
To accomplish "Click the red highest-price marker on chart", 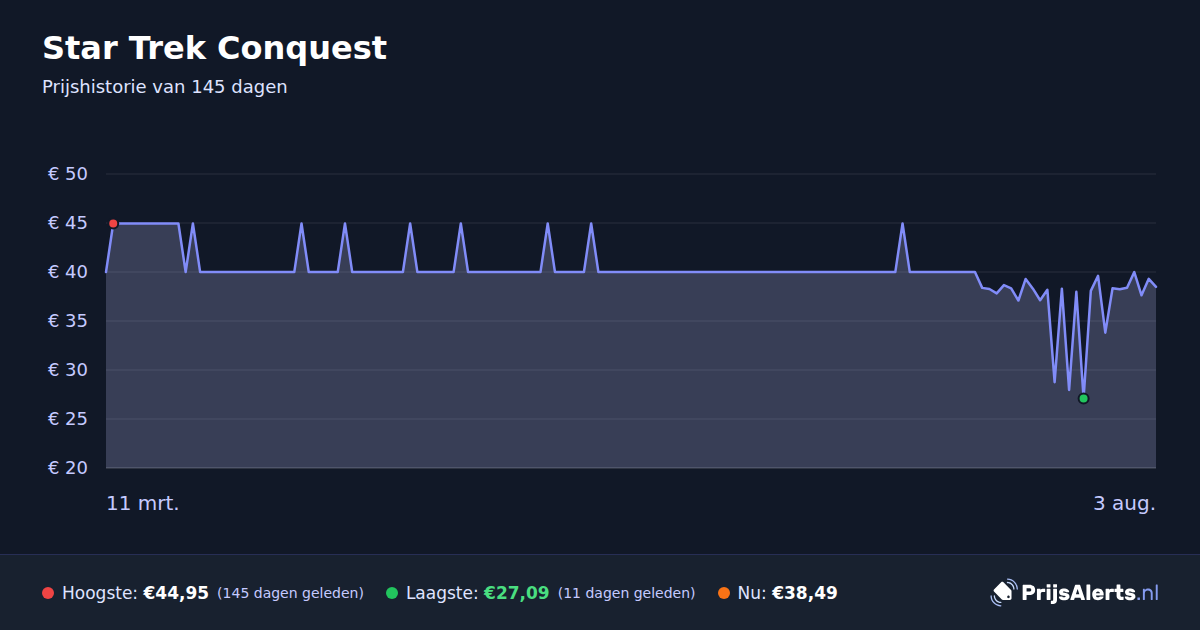I will click(113, 223).
